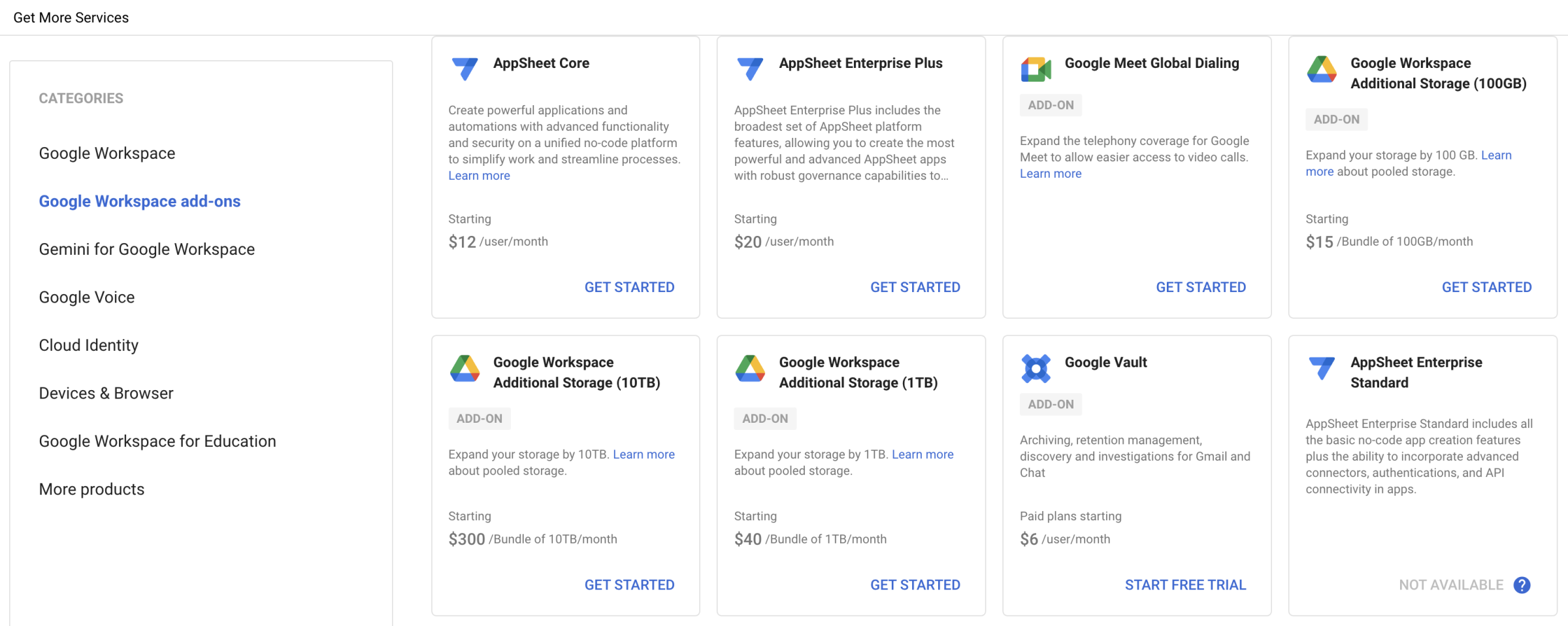This screenshot has height=626, width=1568.
Task: Open Learn more link in AppSheet Core
Action: click(480, 176)
